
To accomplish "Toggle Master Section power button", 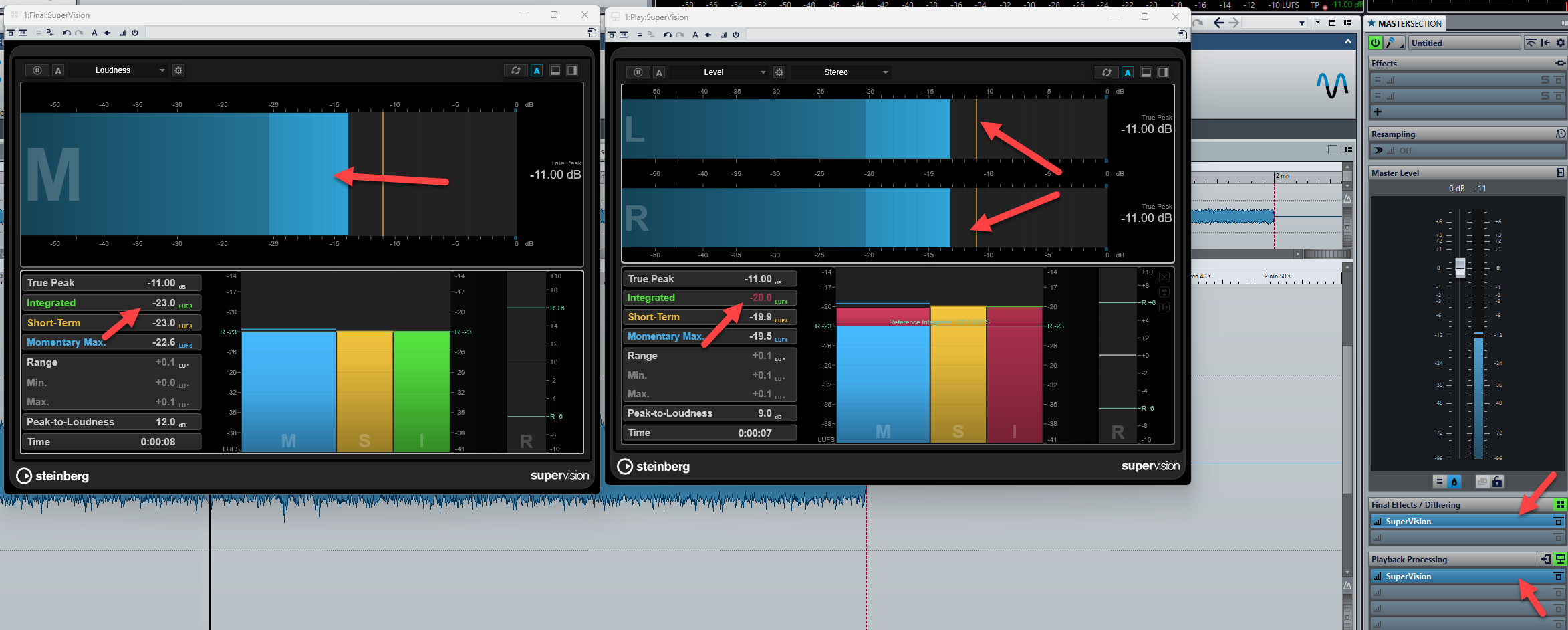I will pyautogui.click(x=1376, y=43).
